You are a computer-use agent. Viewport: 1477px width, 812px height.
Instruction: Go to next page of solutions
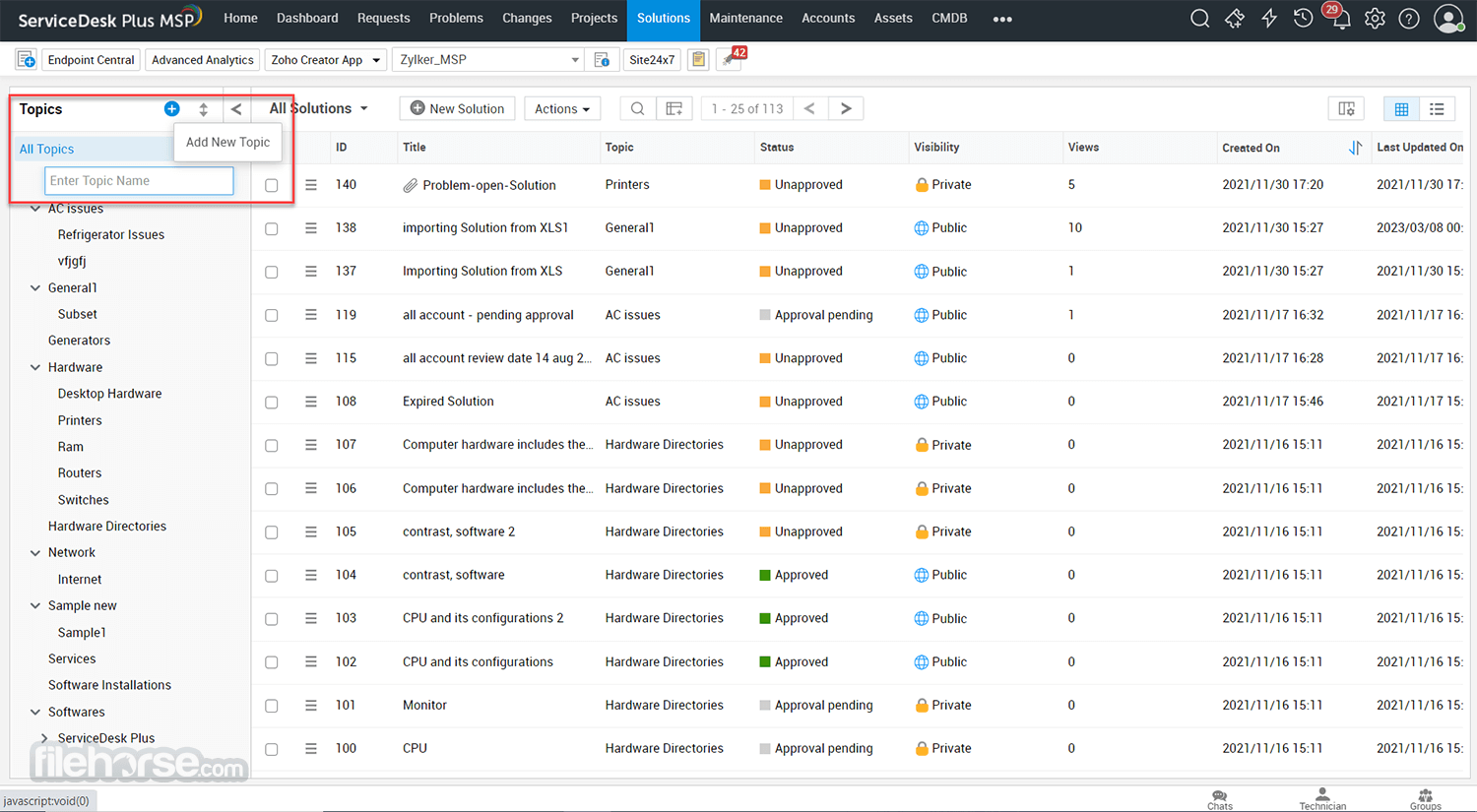846,108
